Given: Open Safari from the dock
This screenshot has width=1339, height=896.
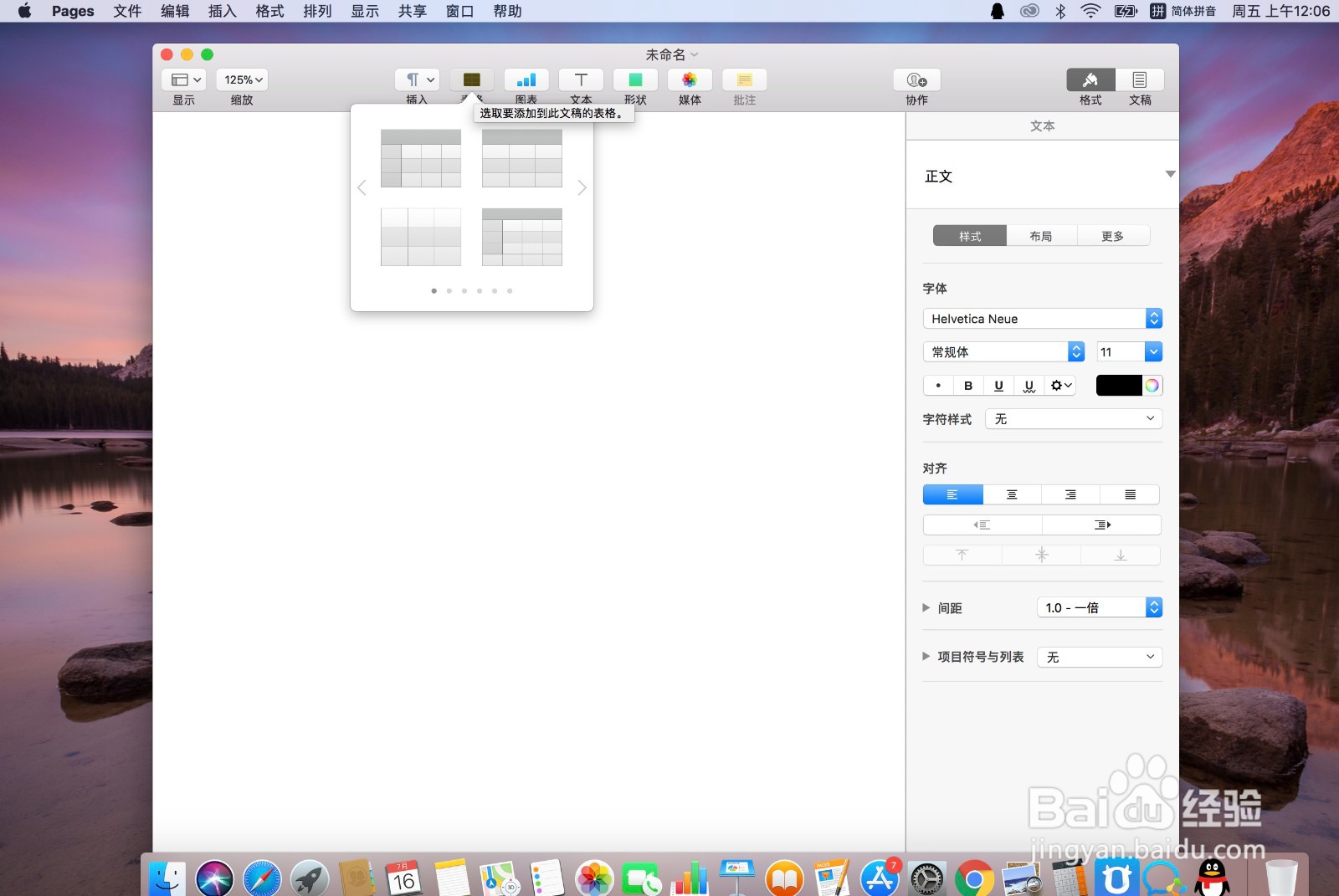Looking at the screenshot, I should pyautogui.click(x=263, y=878).
